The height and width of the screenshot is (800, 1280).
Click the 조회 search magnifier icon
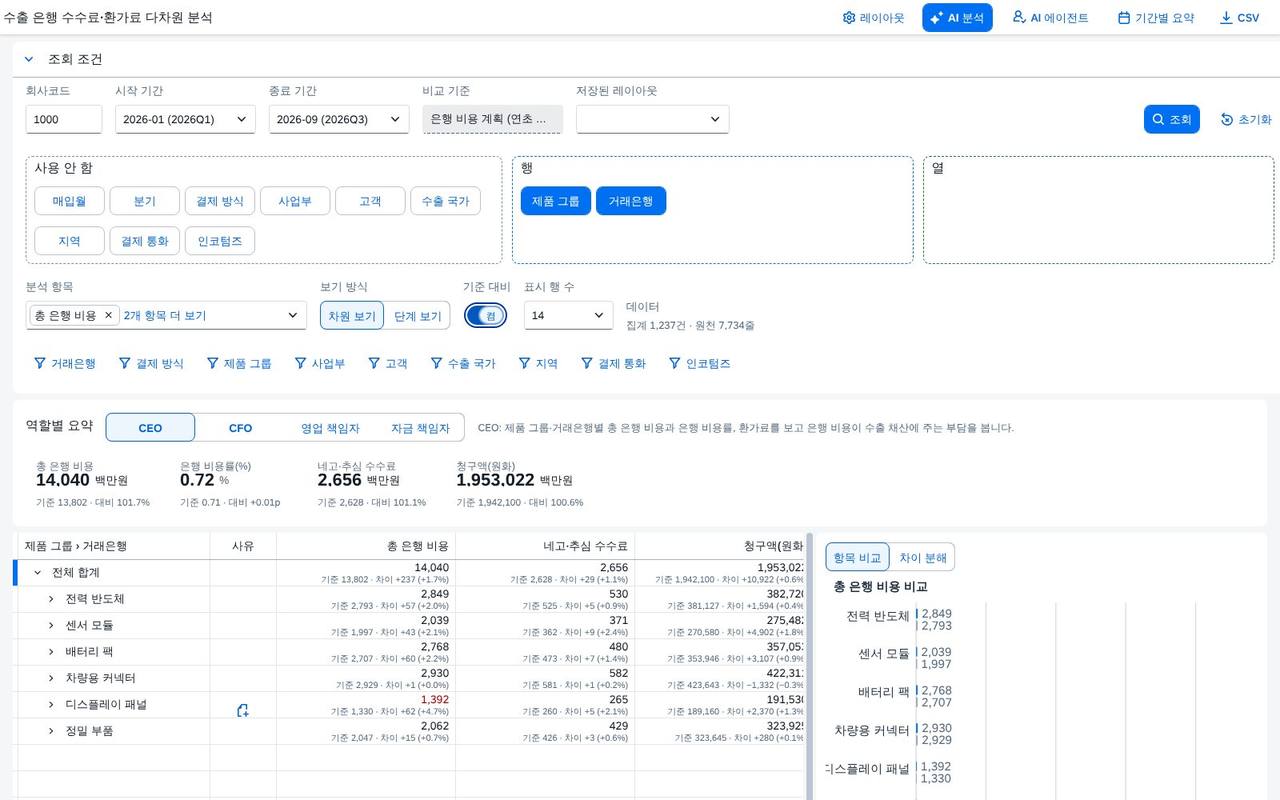(1158, 119)
